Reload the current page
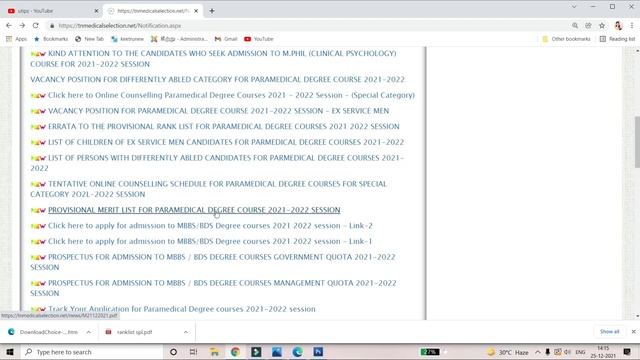This screenshot has height=360, width=640. (36, 25)
